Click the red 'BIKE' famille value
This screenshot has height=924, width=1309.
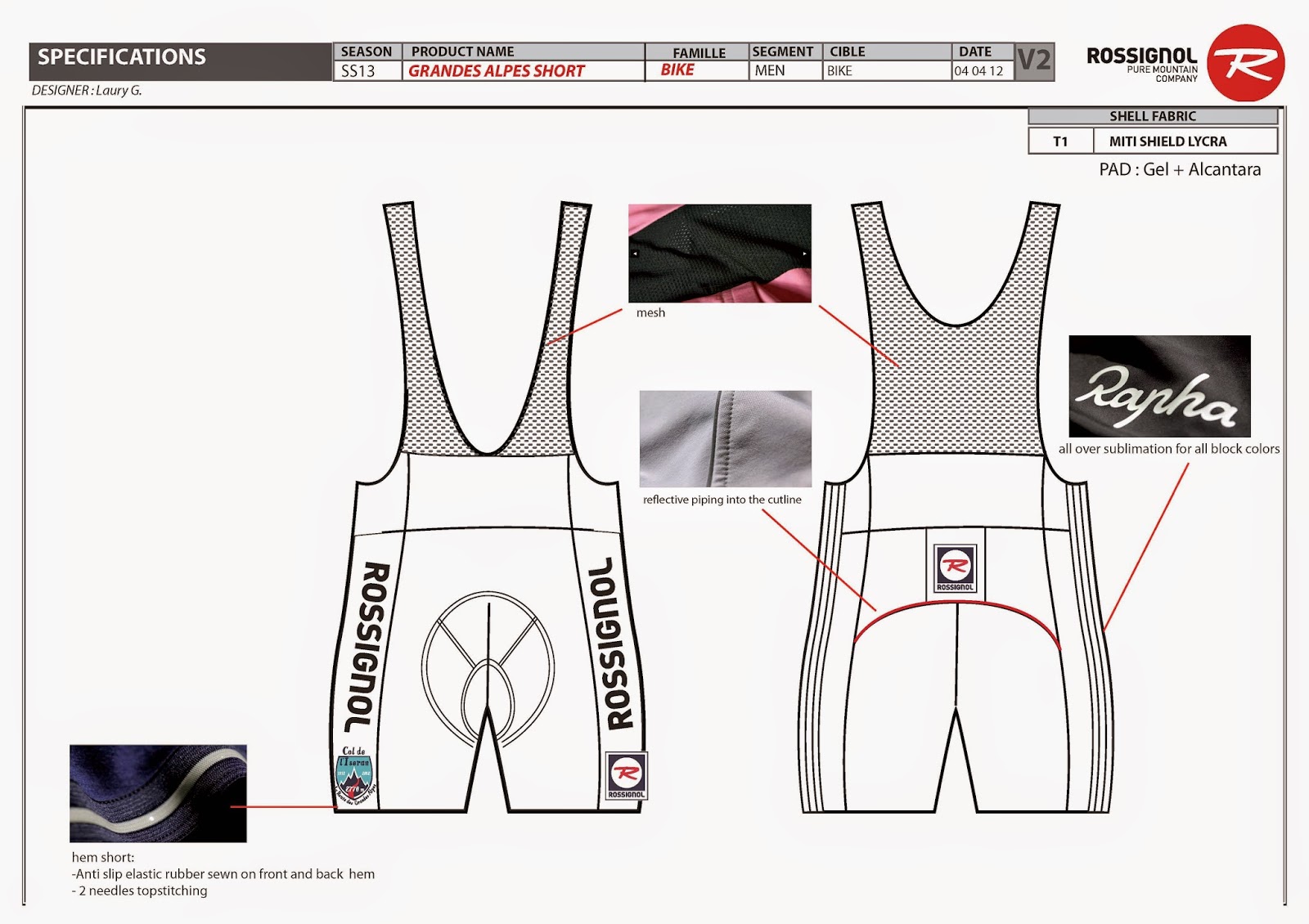[x=677, y=70]
